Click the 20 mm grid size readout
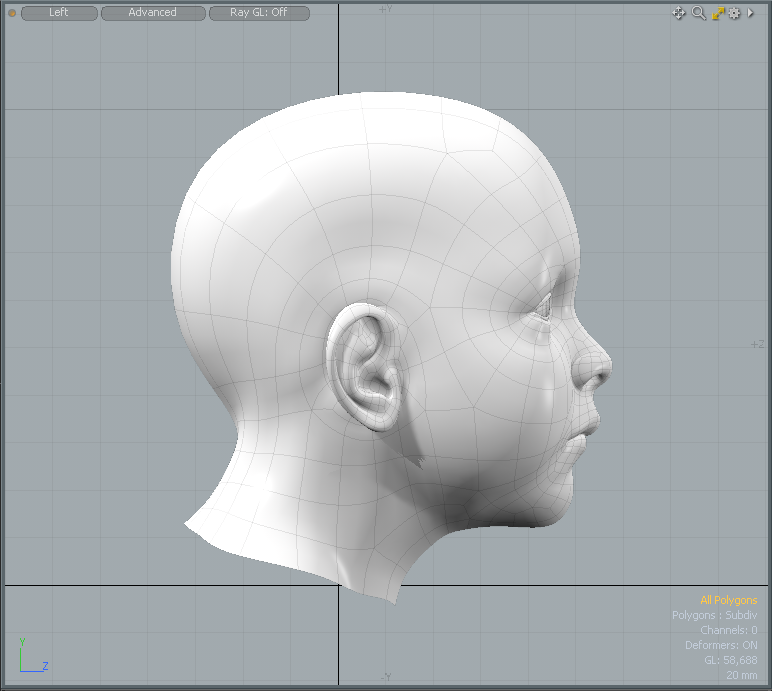 [741, 675]
